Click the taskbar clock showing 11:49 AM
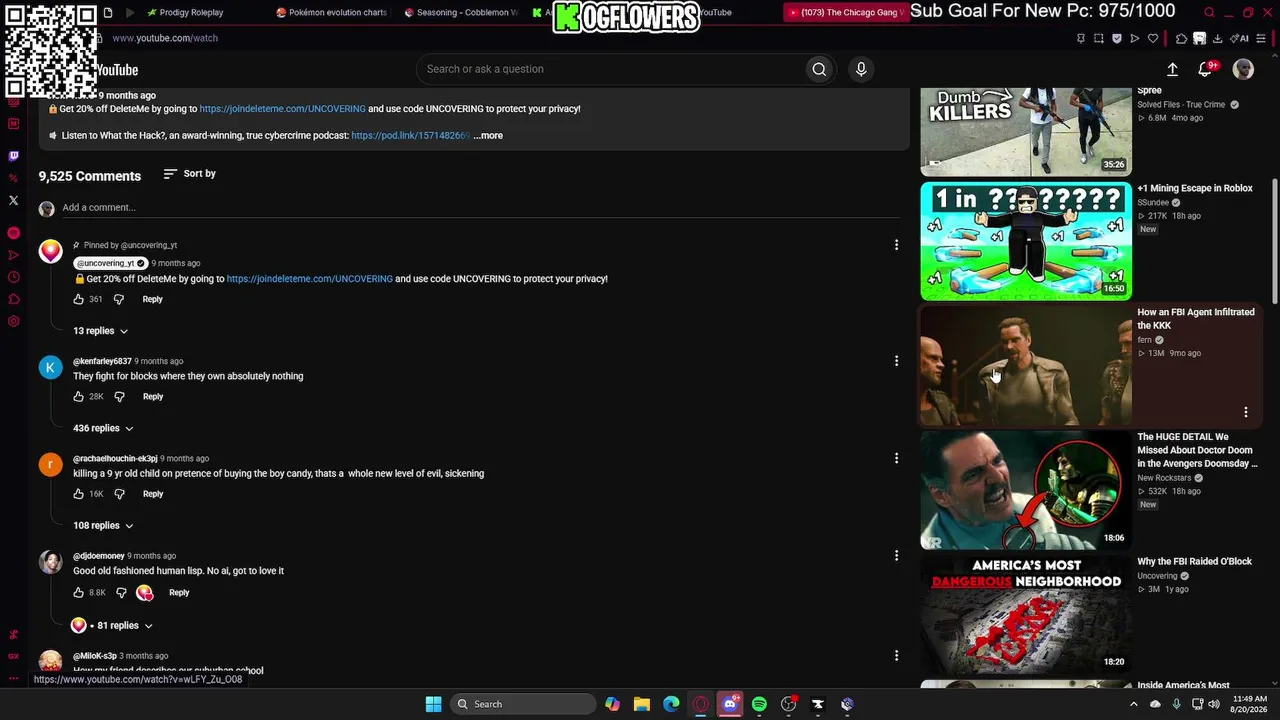The width and height of the screenshot is (1280, 720). 1250,704
